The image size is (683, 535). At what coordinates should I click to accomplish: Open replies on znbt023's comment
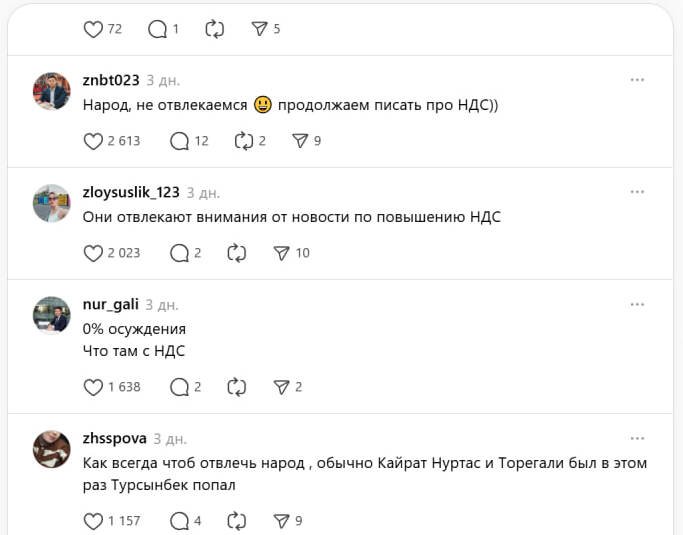[180, 141]
